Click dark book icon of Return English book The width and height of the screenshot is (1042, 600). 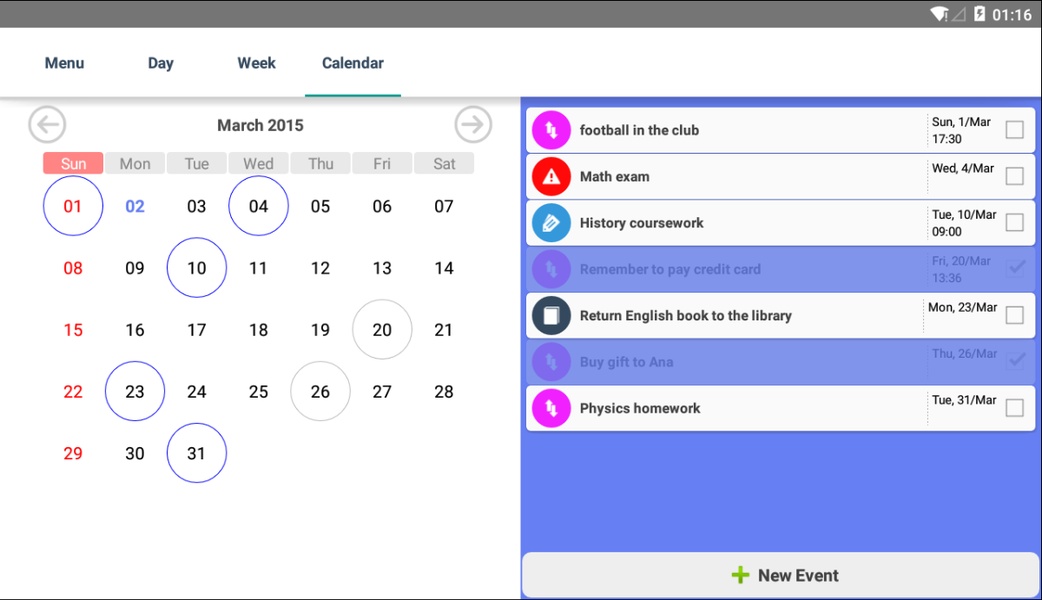[x=551, y=316]
